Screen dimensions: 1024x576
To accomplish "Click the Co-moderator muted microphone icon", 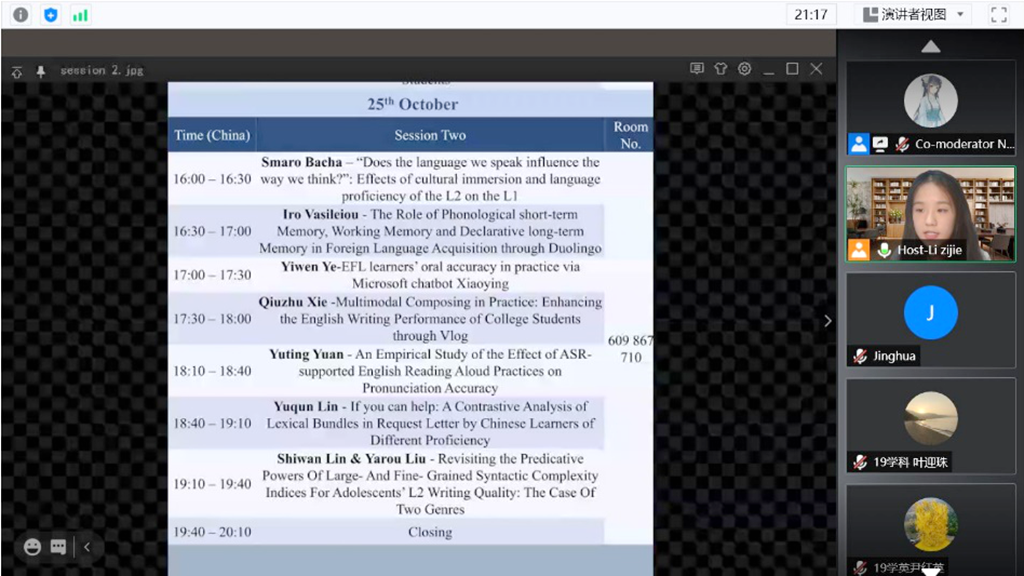I will [902, 144].
